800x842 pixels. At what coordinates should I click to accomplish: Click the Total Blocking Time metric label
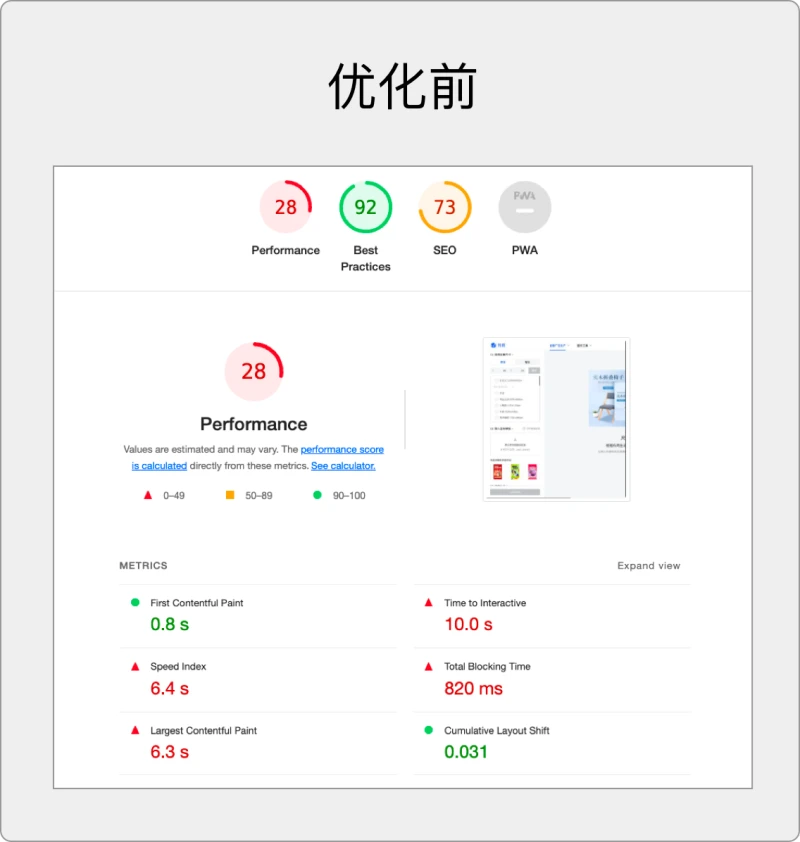coord(487,666)
